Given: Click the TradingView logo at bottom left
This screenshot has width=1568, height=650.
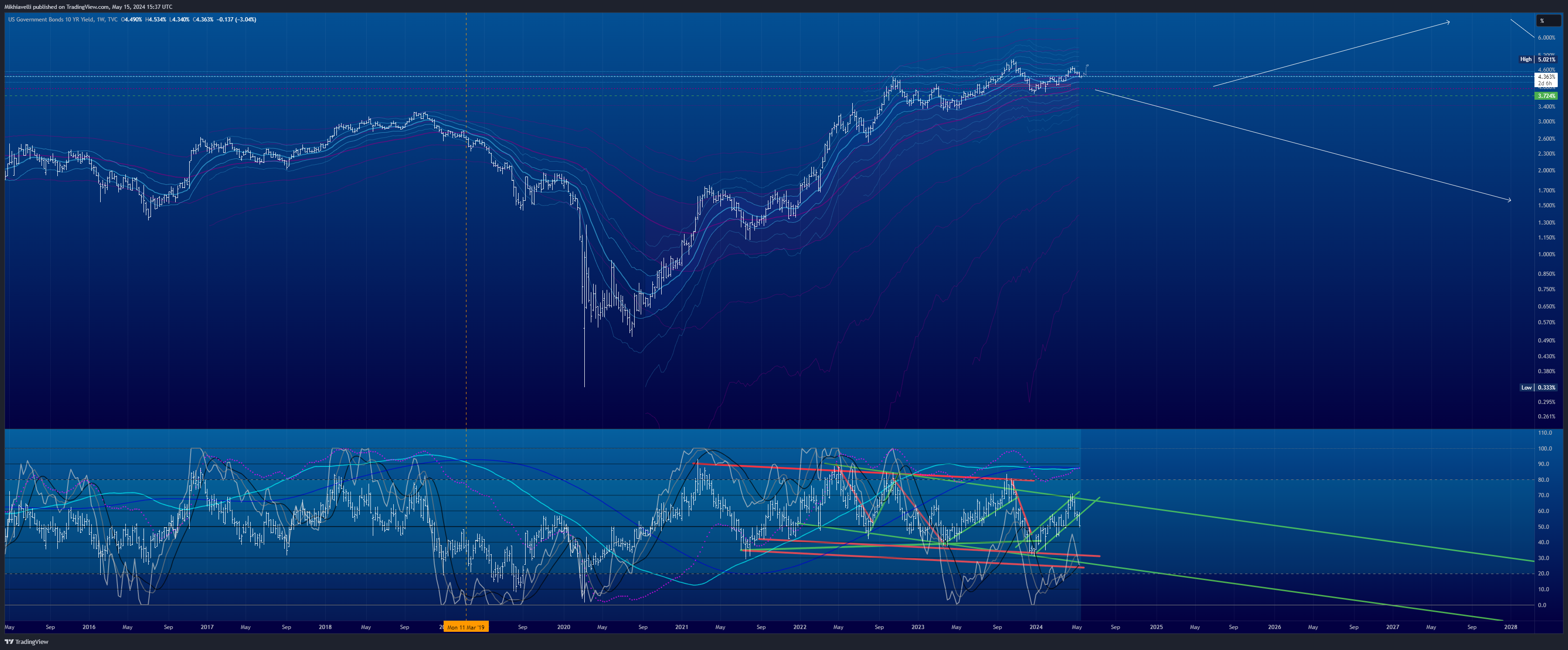Looking at the screenshot, I should point(27,642).
